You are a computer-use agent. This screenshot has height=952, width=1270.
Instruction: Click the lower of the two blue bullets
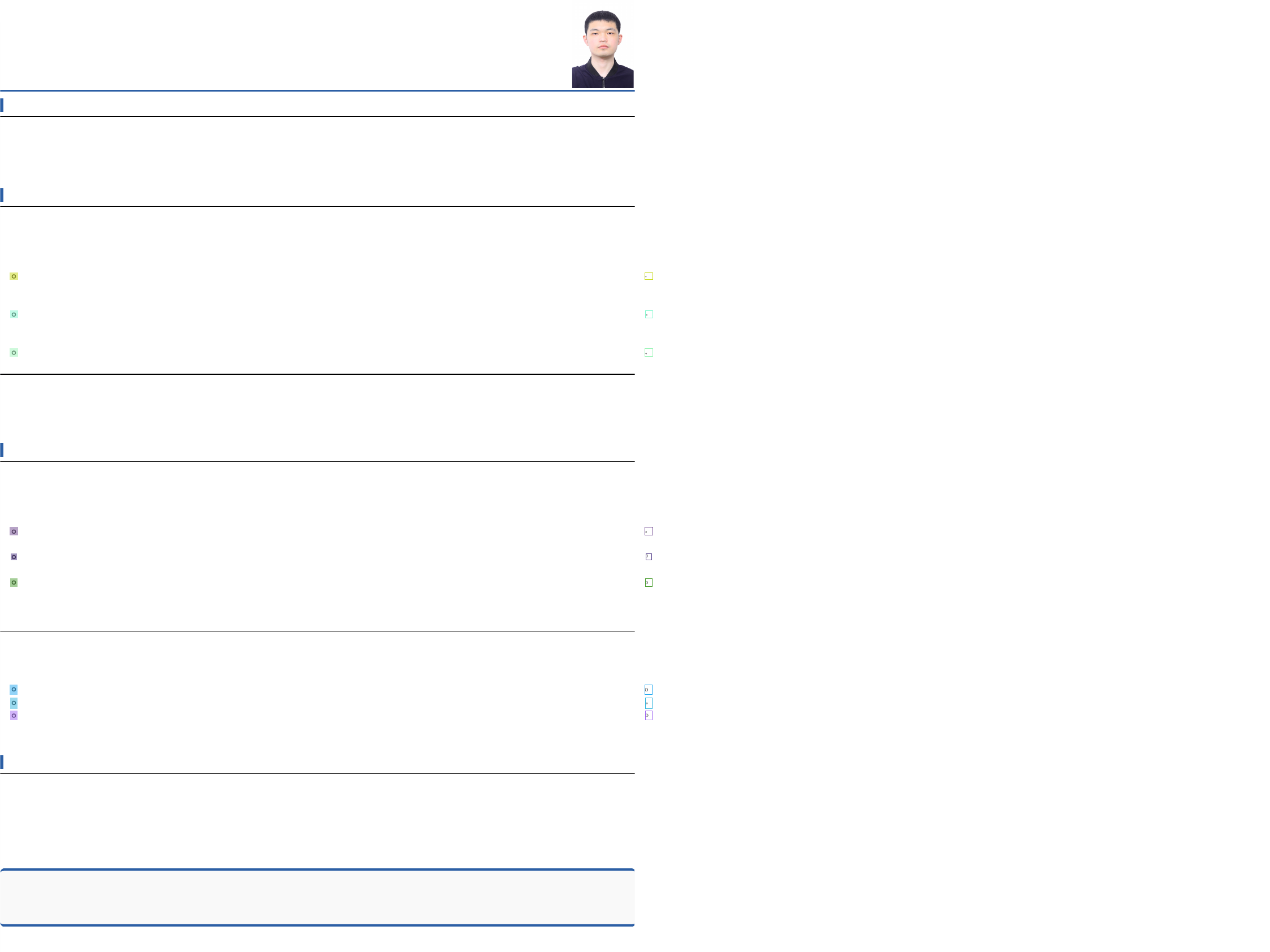tap(14, 703)
